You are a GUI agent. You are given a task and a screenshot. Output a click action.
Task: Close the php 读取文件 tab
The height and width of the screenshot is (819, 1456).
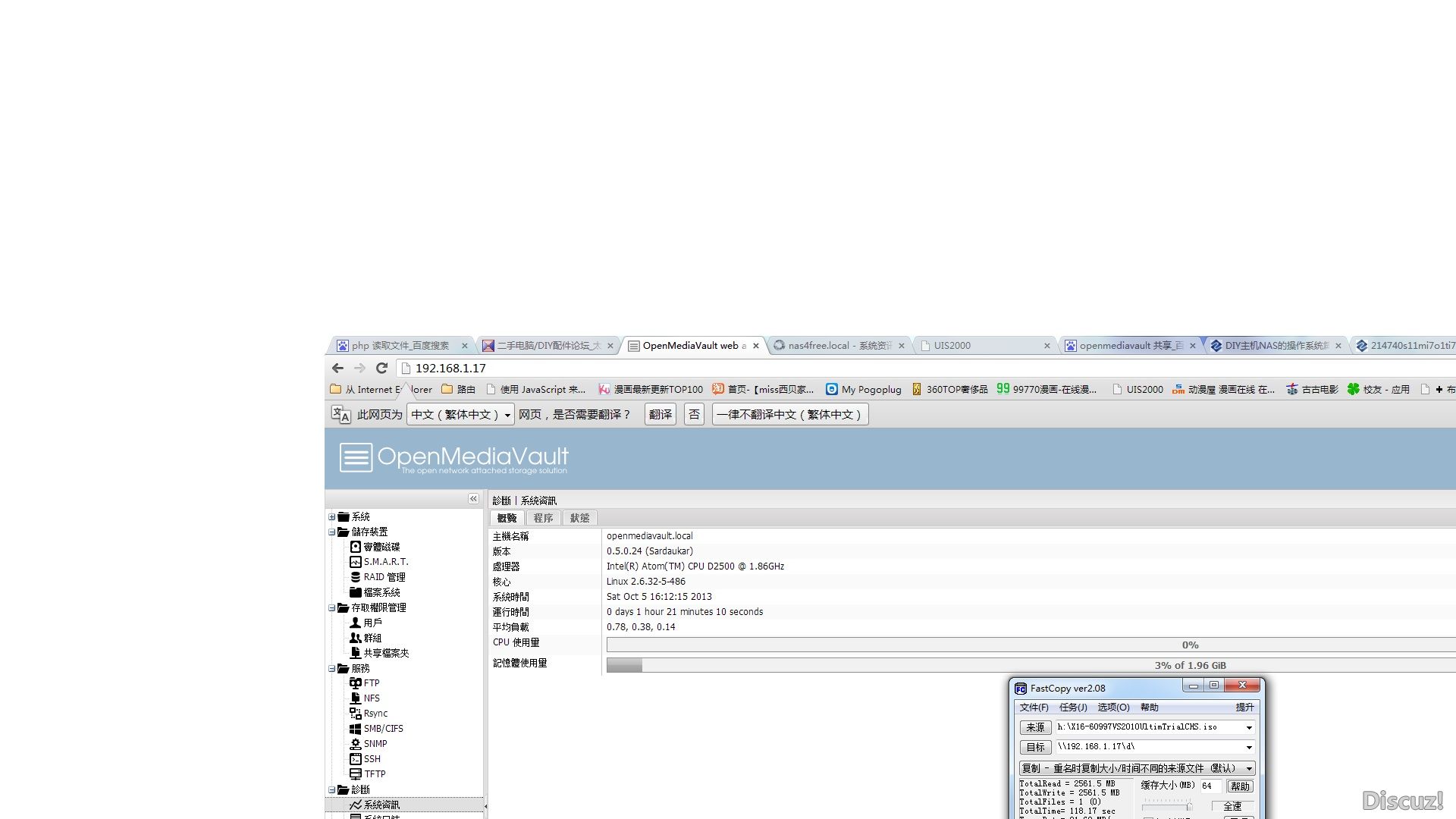click(465, 346)
